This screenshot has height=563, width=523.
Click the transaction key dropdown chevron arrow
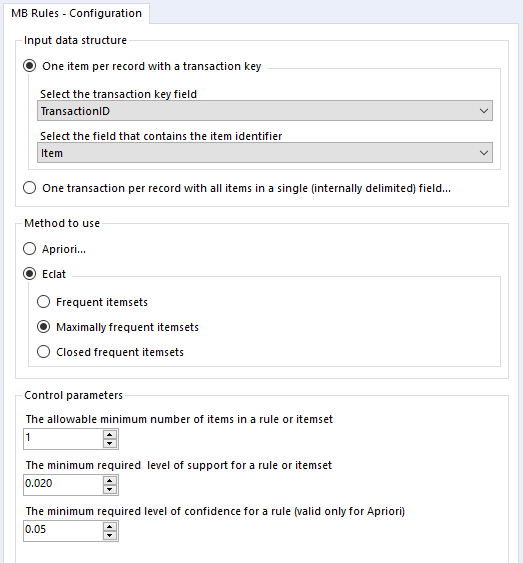[x=484, y=111]
